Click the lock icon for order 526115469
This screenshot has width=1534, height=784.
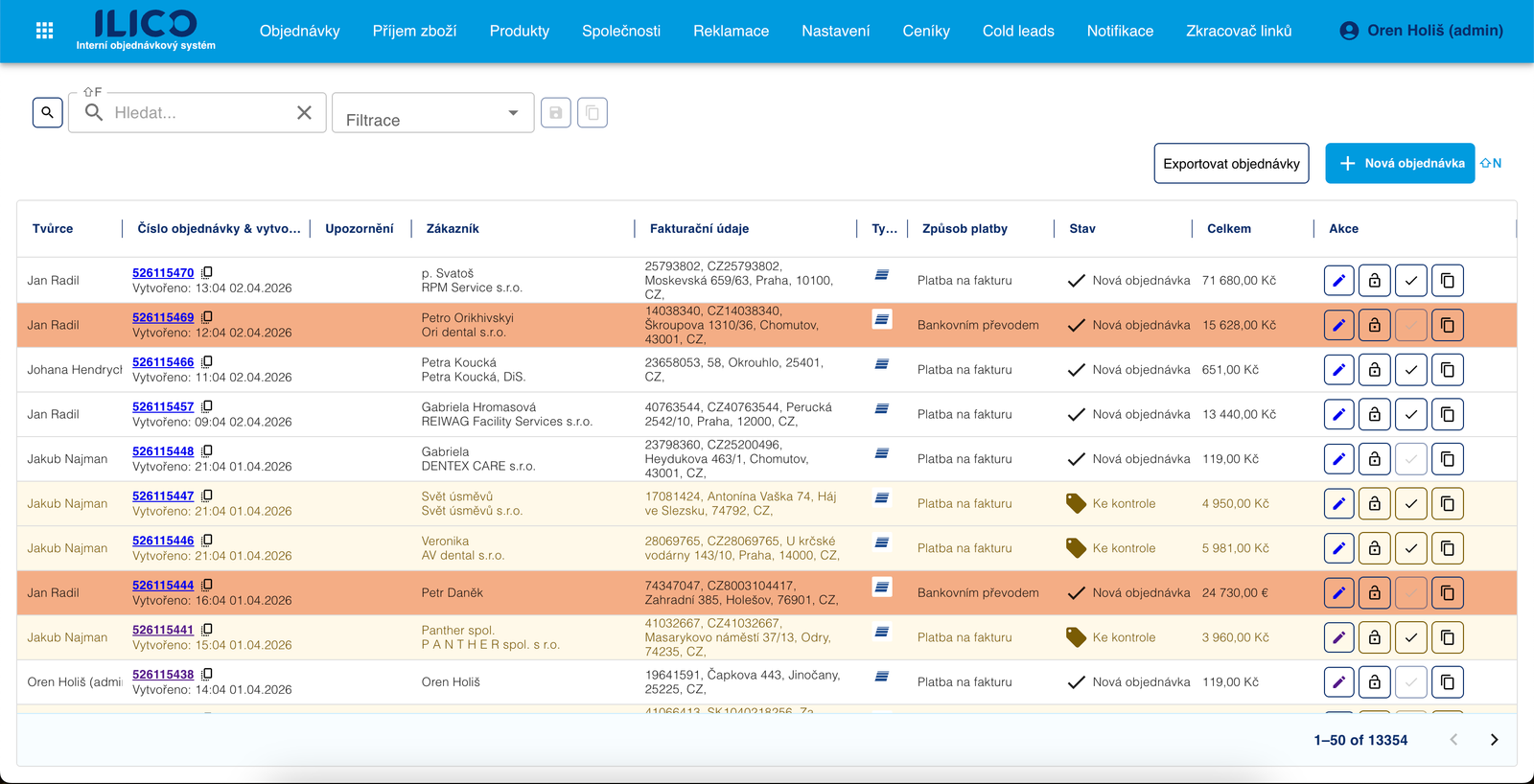click(1374, 326)
